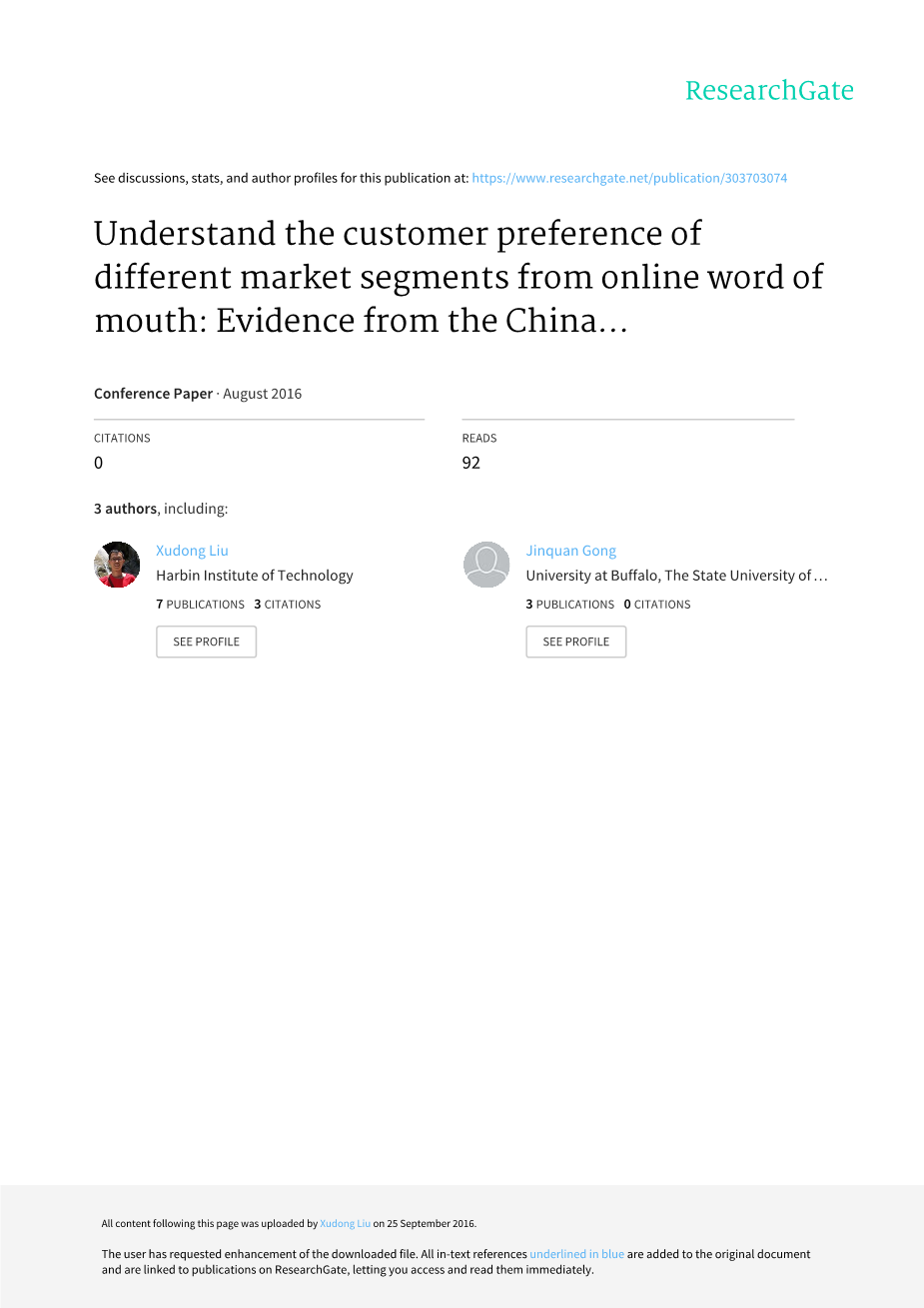This screenshot has height=1308, width=924.
Task: Click the 3 CITATIONS count for Xudong Liu
Action: [x=288, y=605]
